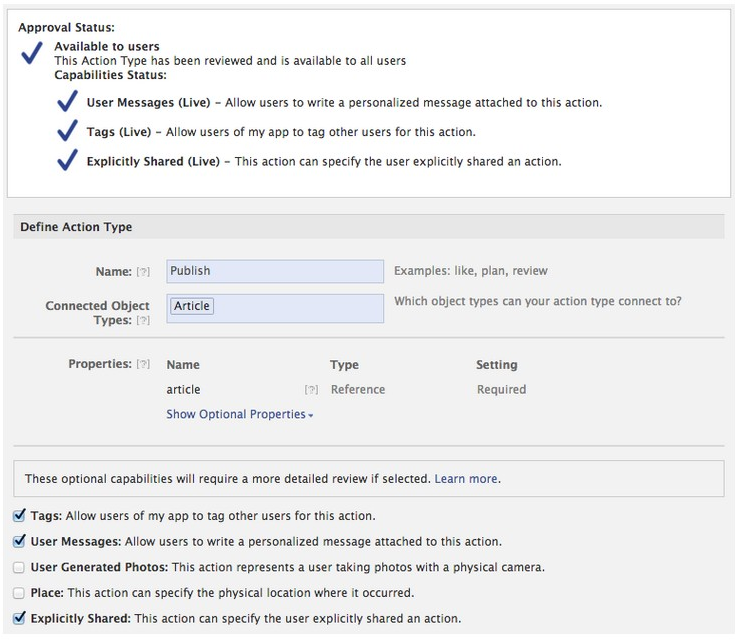Click the Explicitly Shared (Live) checkmark icon
The height and width of the screenshot is (640, 735).
(x=67, y=160)
